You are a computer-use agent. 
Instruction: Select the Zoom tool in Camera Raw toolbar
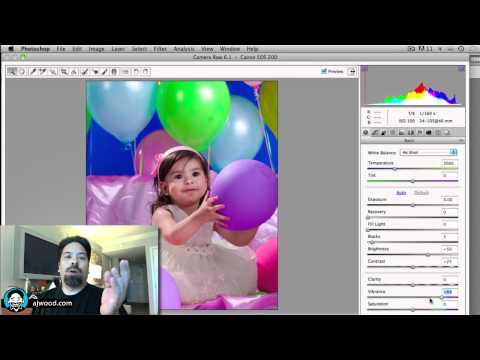pos(11,71)
